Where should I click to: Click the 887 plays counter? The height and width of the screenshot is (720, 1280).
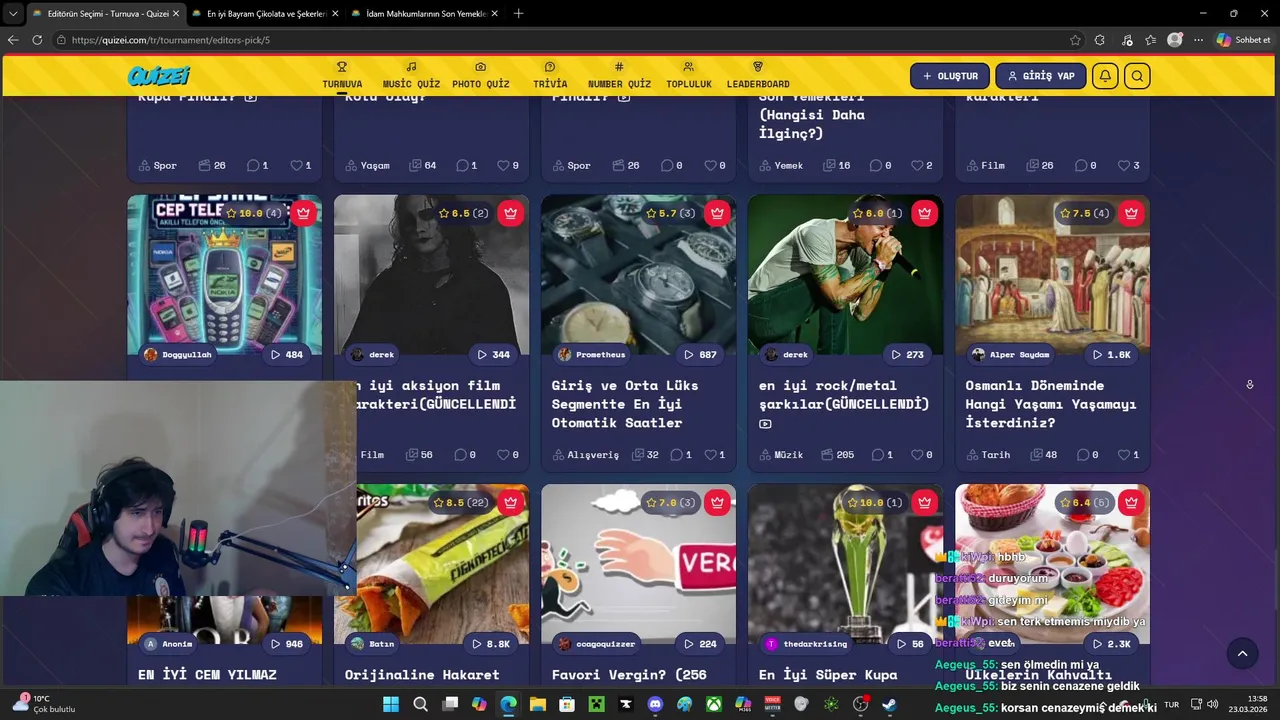pyautogui.click(x=698, y=355)
